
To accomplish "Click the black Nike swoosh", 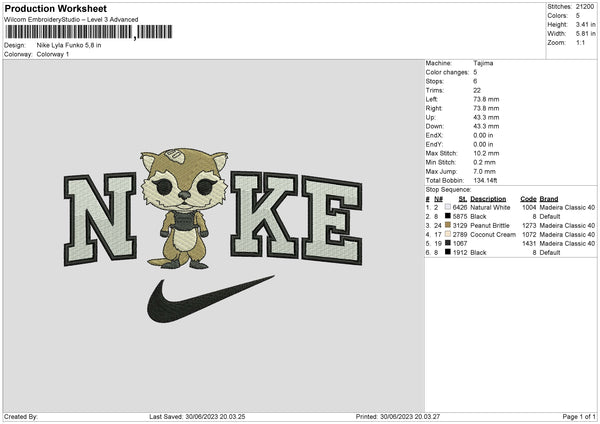I will coord(210,299).
